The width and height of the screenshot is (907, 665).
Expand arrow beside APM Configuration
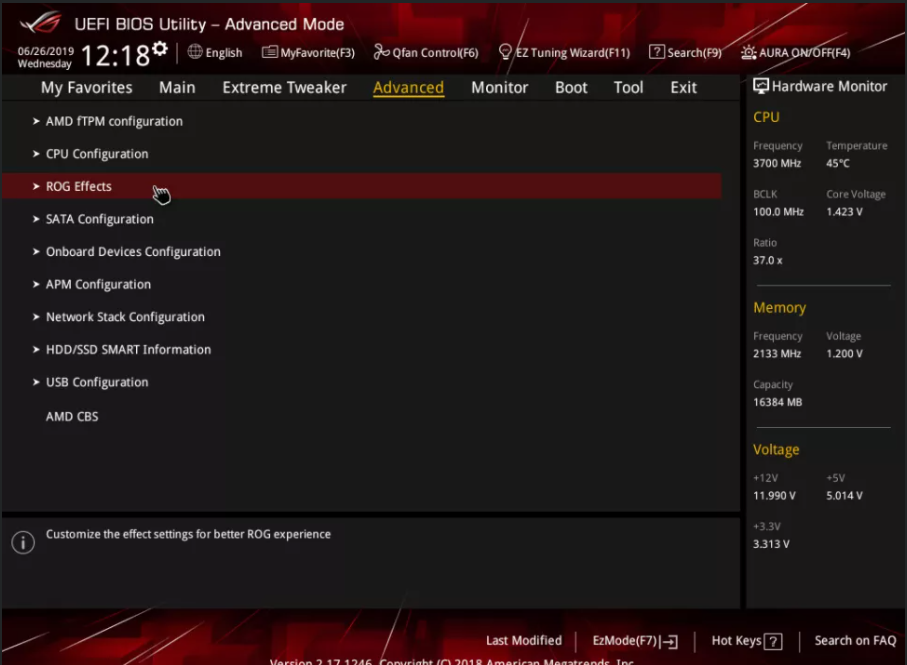36,285
